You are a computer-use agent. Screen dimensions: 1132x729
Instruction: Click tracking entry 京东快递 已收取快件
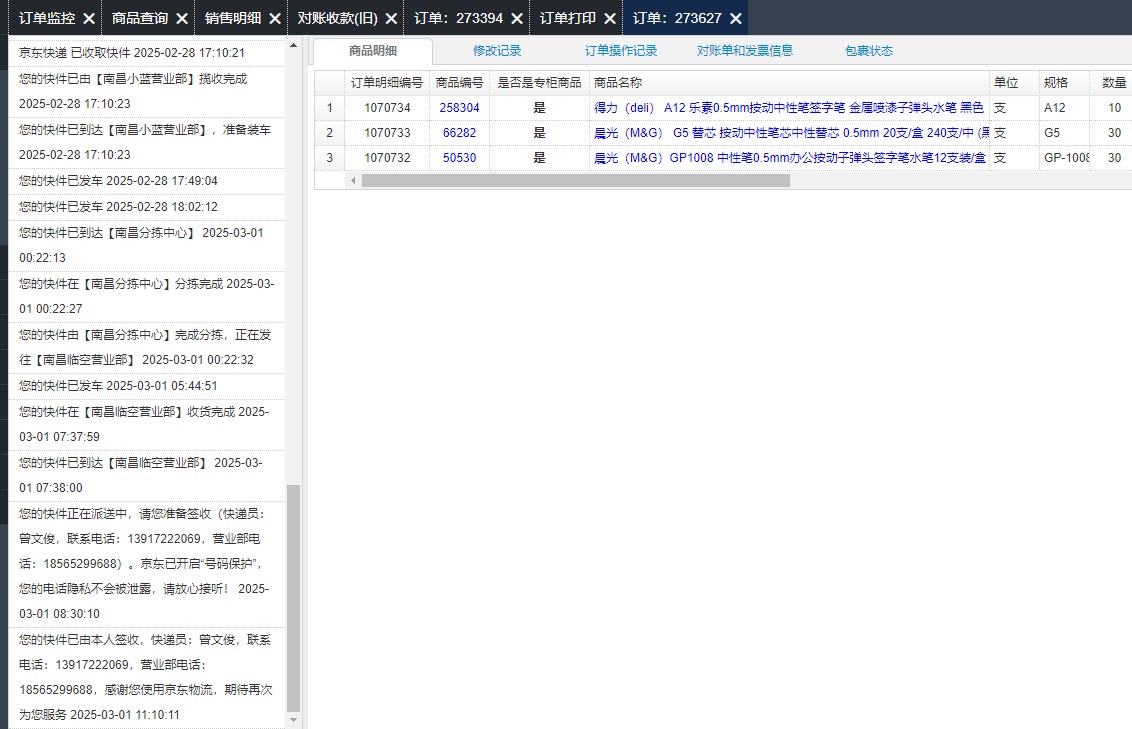coord(147,53)
